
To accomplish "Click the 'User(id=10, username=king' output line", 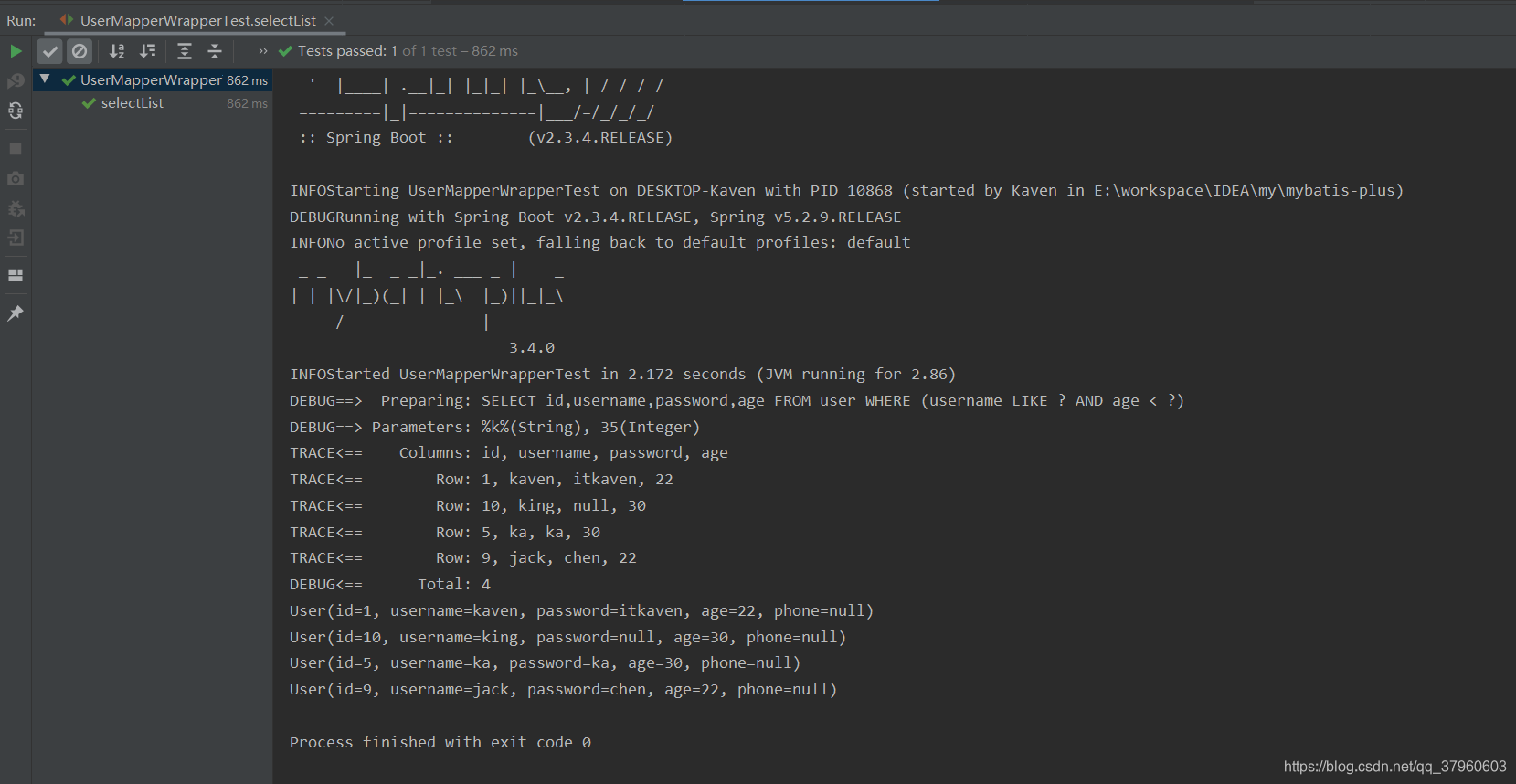I will pos(567,637).
